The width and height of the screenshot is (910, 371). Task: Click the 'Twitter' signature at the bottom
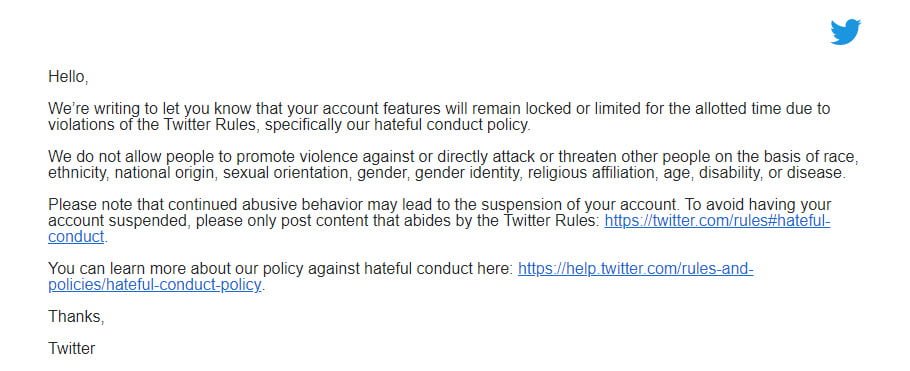click(x=72, y=348)
